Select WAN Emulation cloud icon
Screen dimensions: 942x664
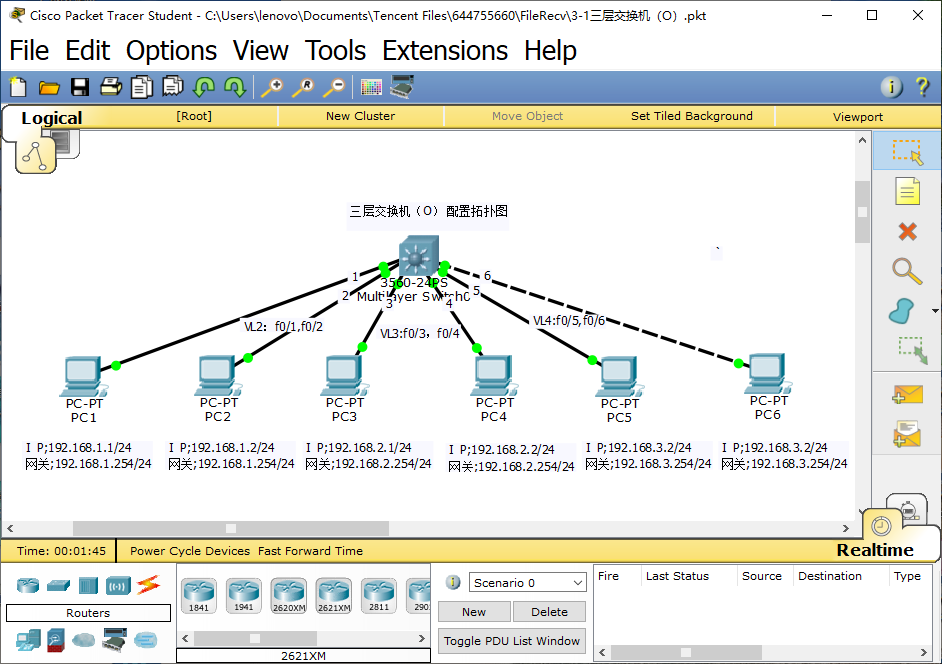click(x=84, y=641)
